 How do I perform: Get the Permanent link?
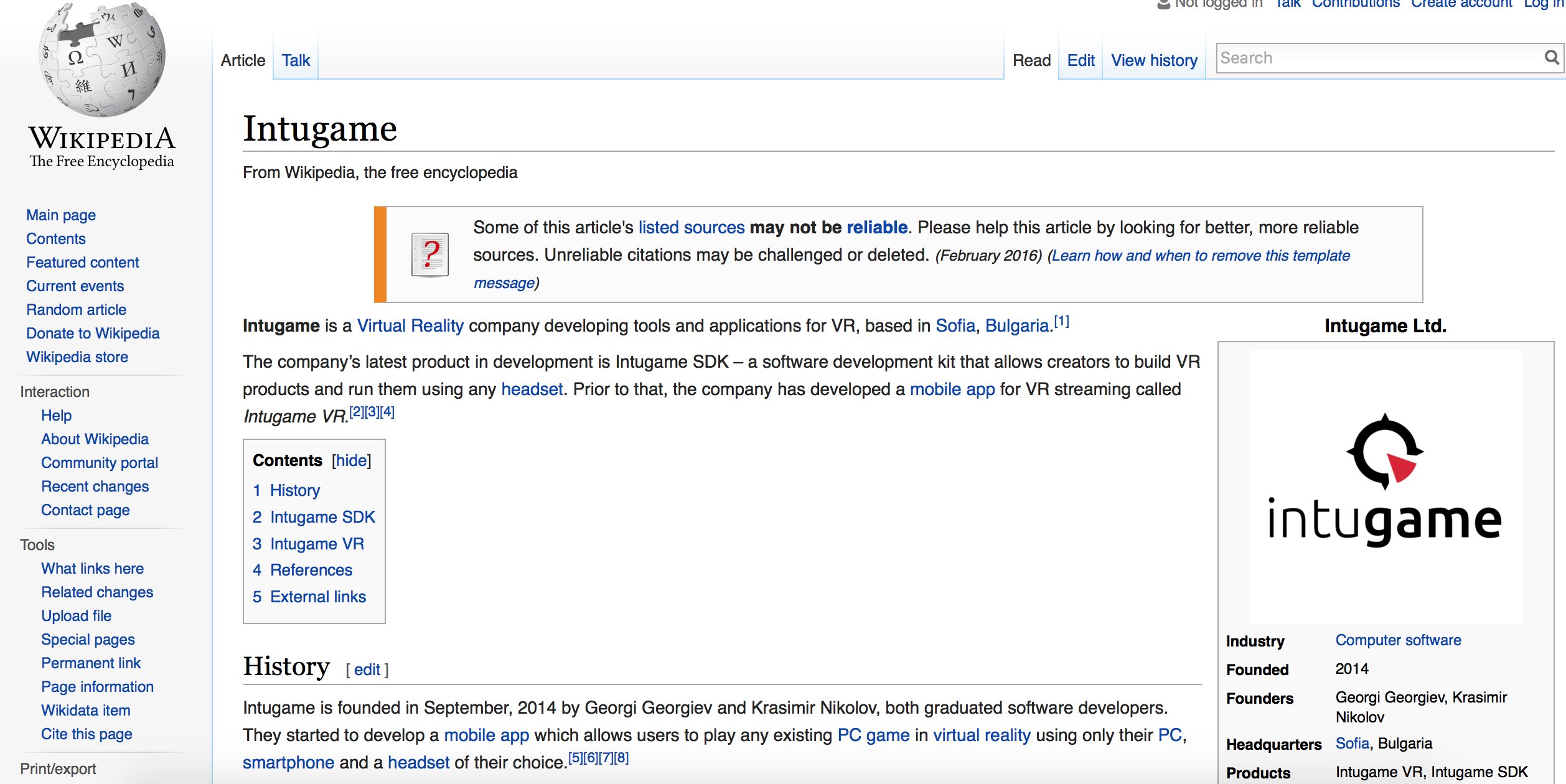point(91,663)
